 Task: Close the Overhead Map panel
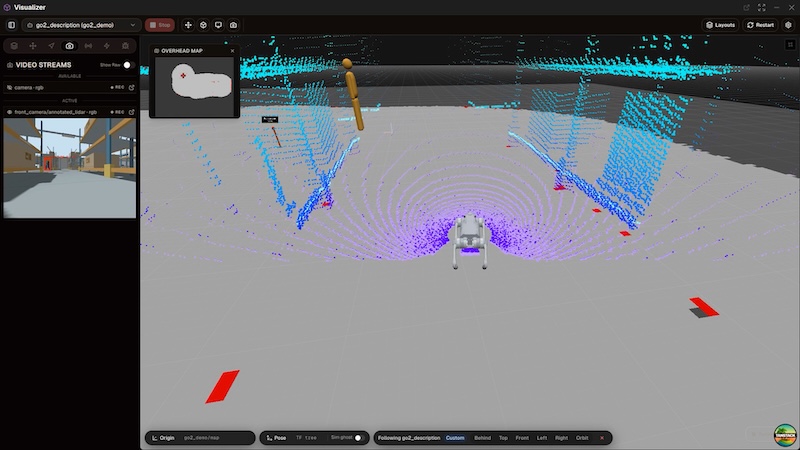click(233, 51)
